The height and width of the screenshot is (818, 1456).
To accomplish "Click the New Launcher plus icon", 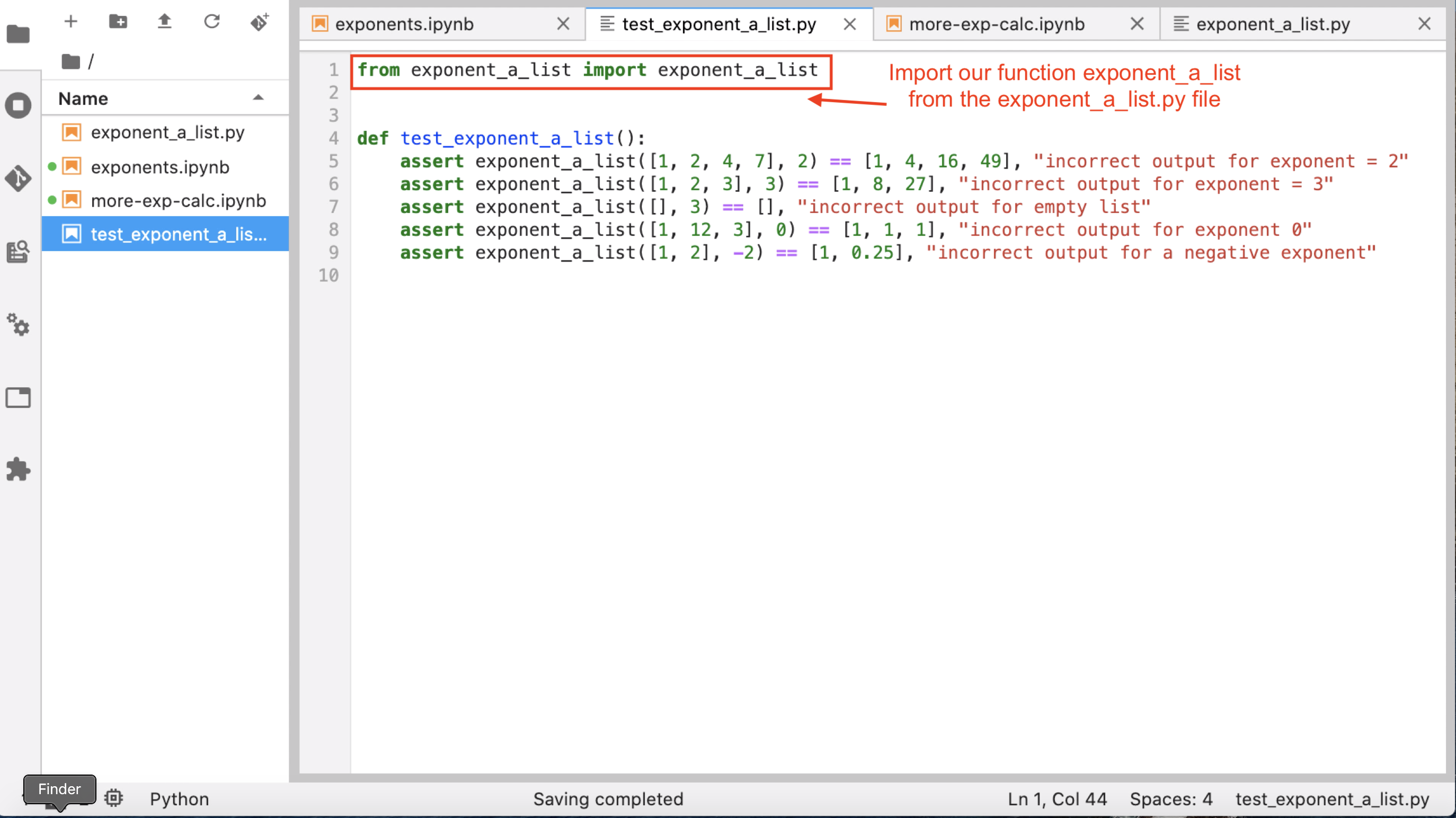I will point(70,22).
